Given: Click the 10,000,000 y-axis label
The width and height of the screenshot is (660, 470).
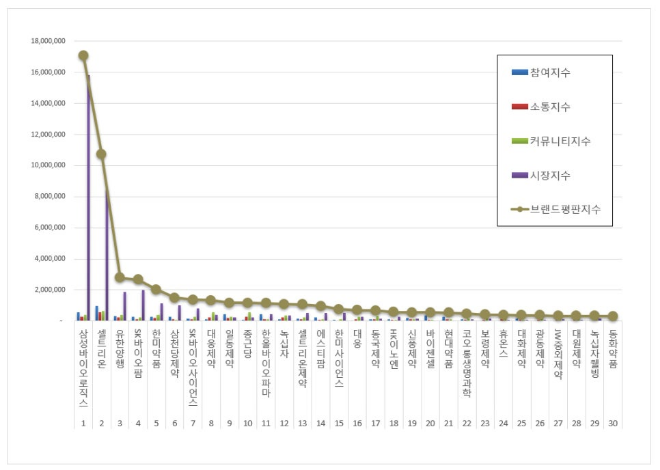Looking at the screenshot, I should click(46, 165).
